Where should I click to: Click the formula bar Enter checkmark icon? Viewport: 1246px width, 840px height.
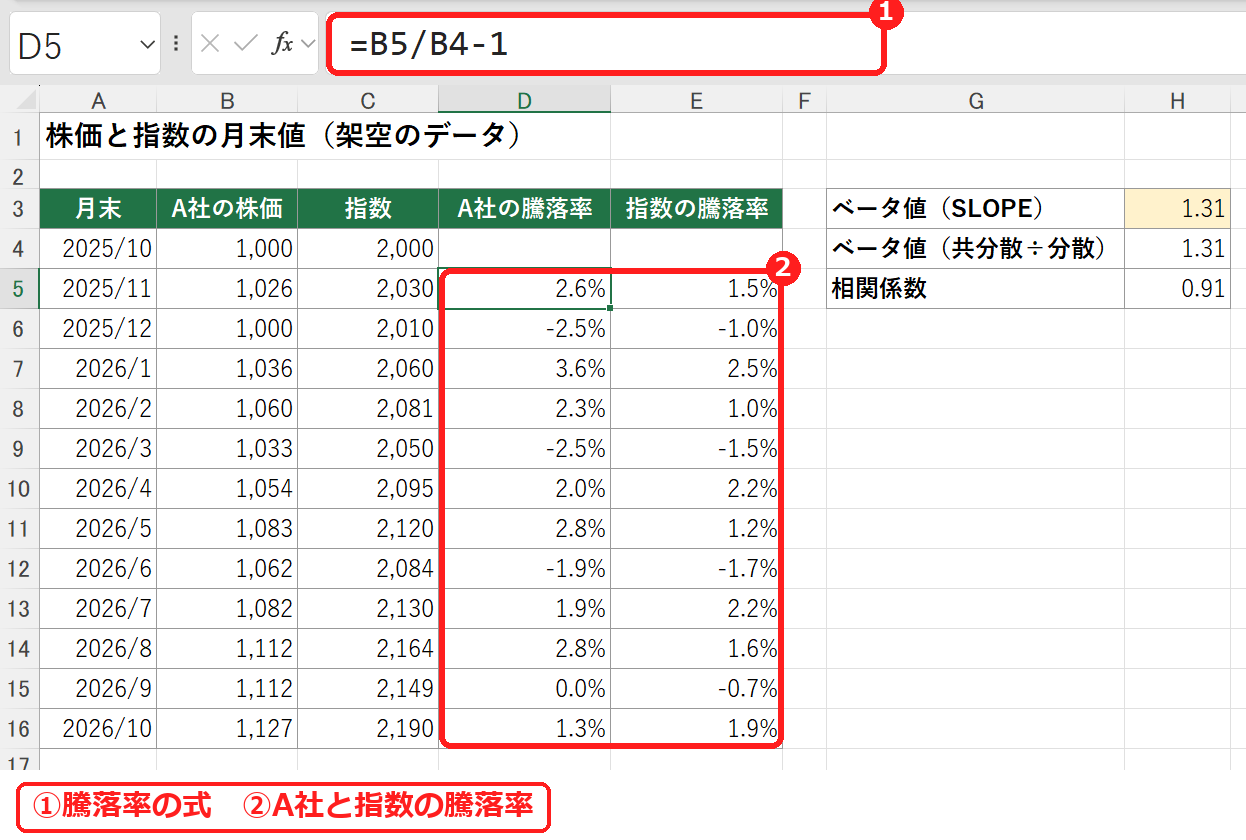point(245,44)
